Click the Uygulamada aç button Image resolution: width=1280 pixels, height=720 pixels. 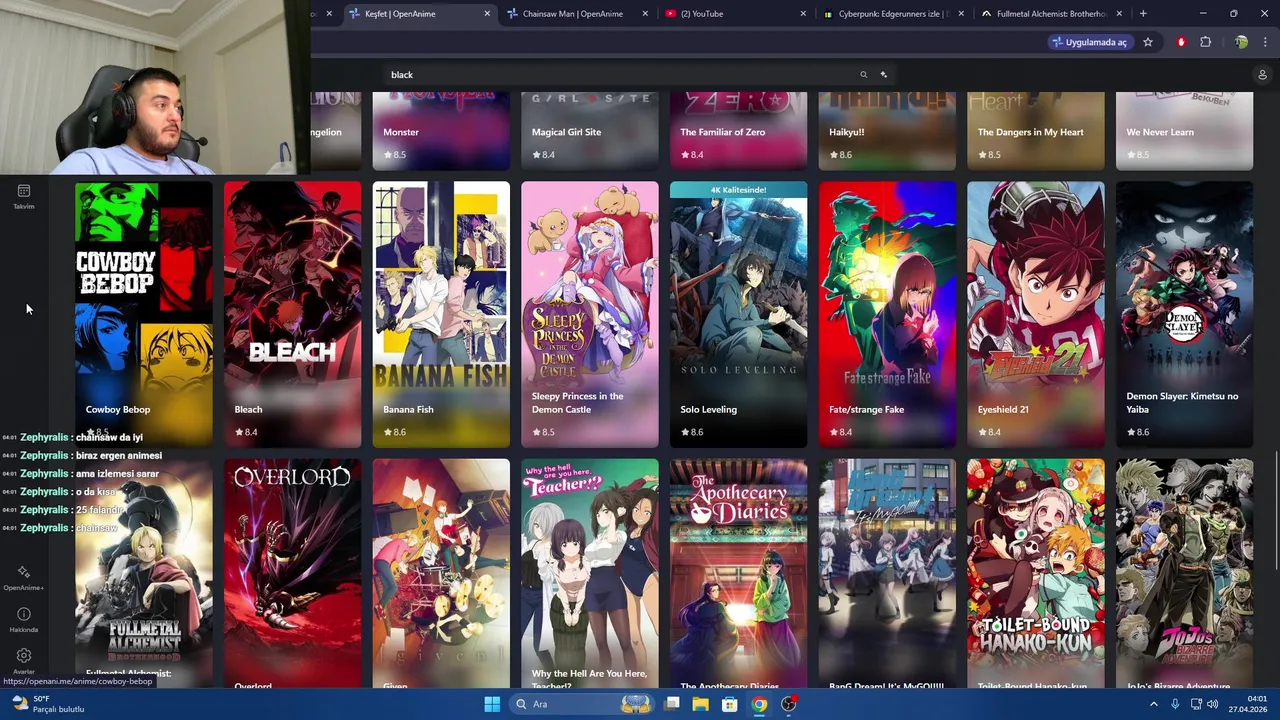[x=1089, y=42]
